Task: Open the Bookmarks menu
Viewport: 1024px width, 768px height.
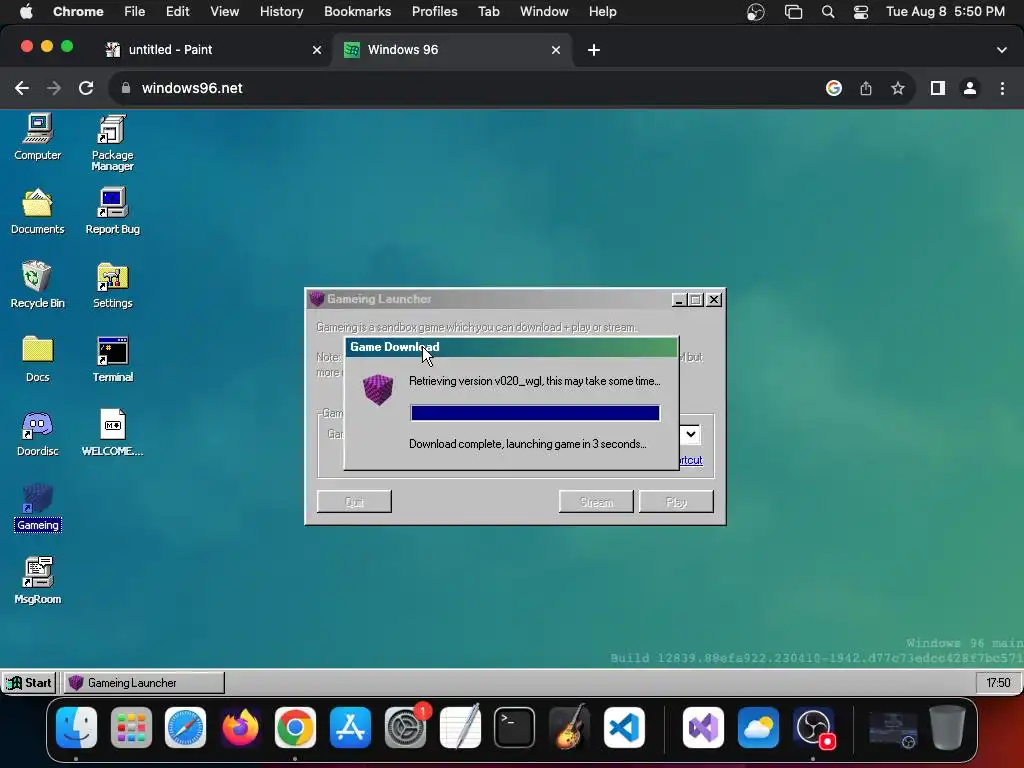Action: 357,12
